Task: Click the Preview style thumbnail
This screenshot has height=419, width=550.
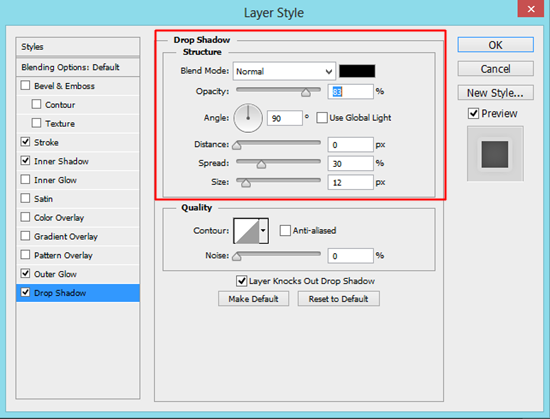Action: [495, 154]
